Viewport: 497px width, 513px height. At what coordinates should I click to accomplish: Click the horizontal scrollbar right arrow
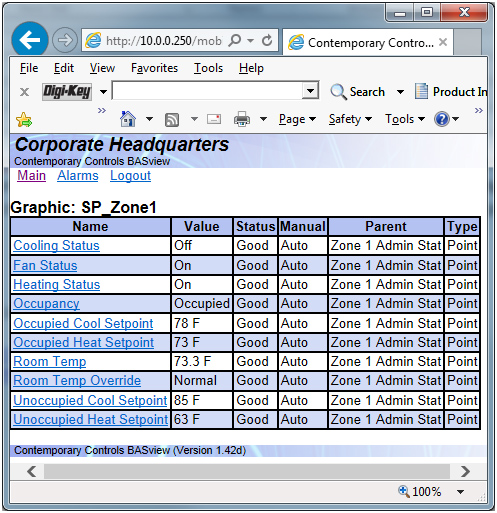[x=465, y=471]
